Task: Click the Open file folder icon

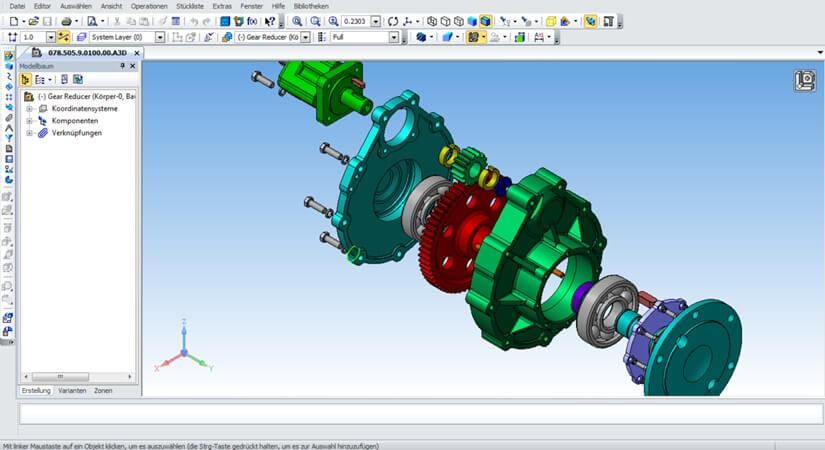Action: (33, 20)
